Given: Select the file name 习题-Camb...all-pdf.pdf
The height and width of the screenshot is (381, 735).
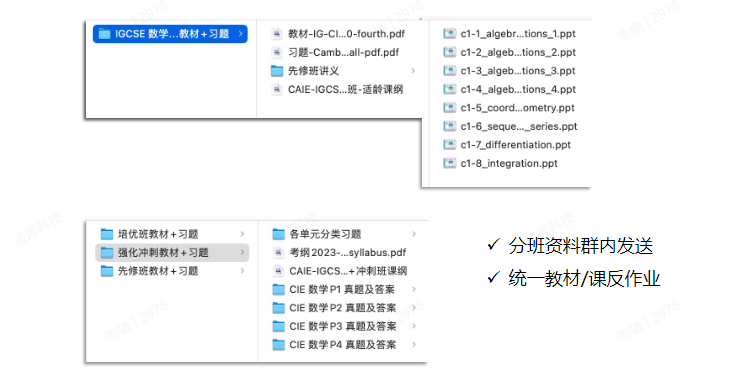Looking at the screenshot, I should [344, 52].
